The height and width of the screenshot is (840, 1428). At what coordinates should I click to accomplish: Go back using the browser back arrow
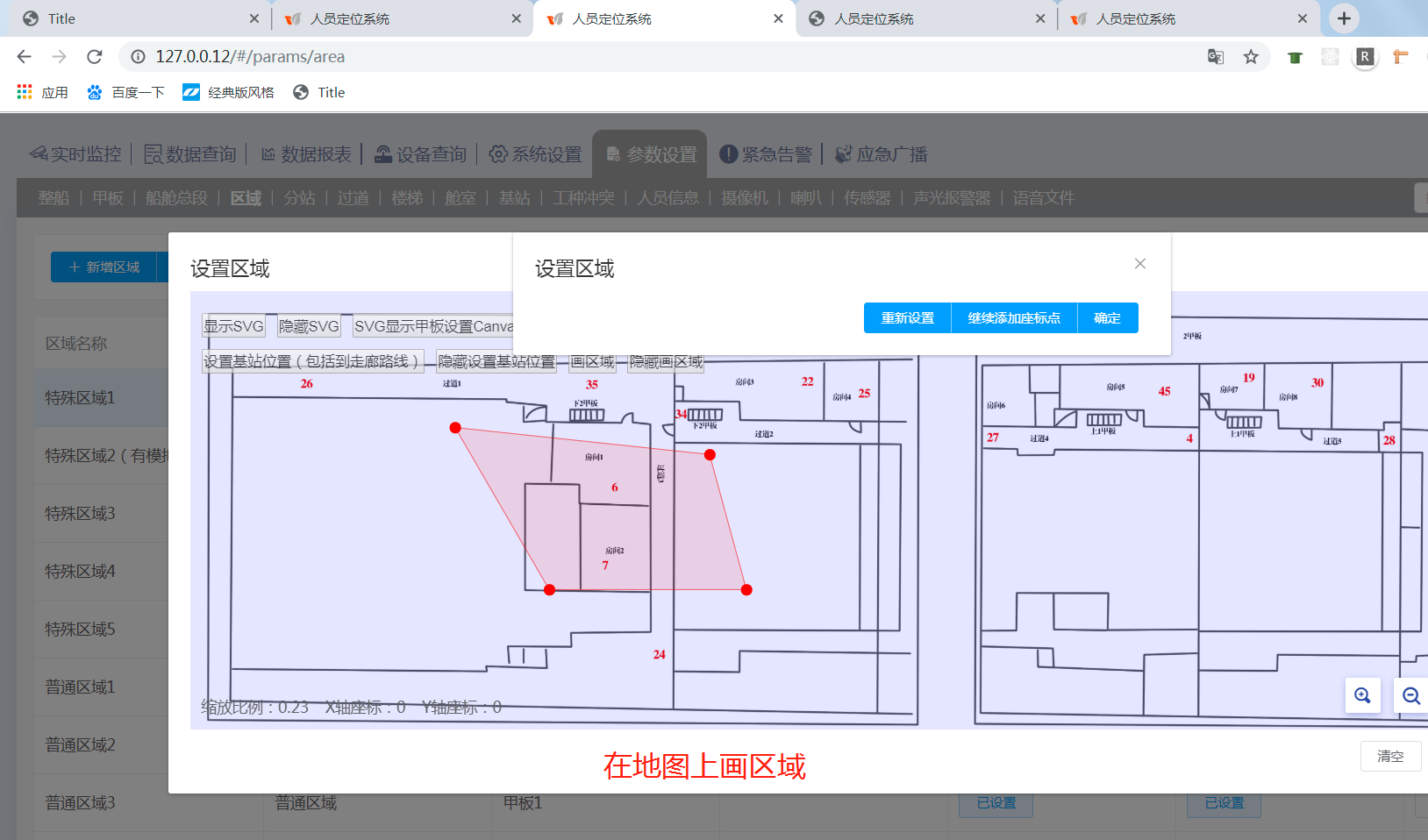tap(24, 57)
